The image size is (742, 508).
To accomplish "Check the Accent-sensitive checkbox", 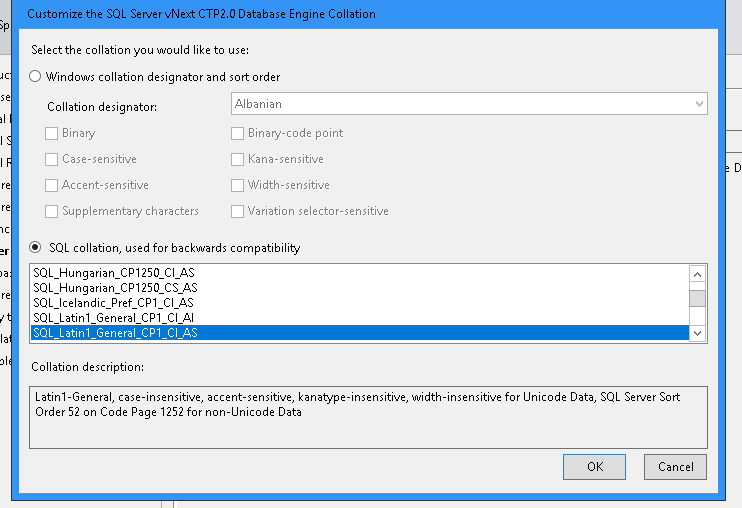I will (x=51, y=185).
